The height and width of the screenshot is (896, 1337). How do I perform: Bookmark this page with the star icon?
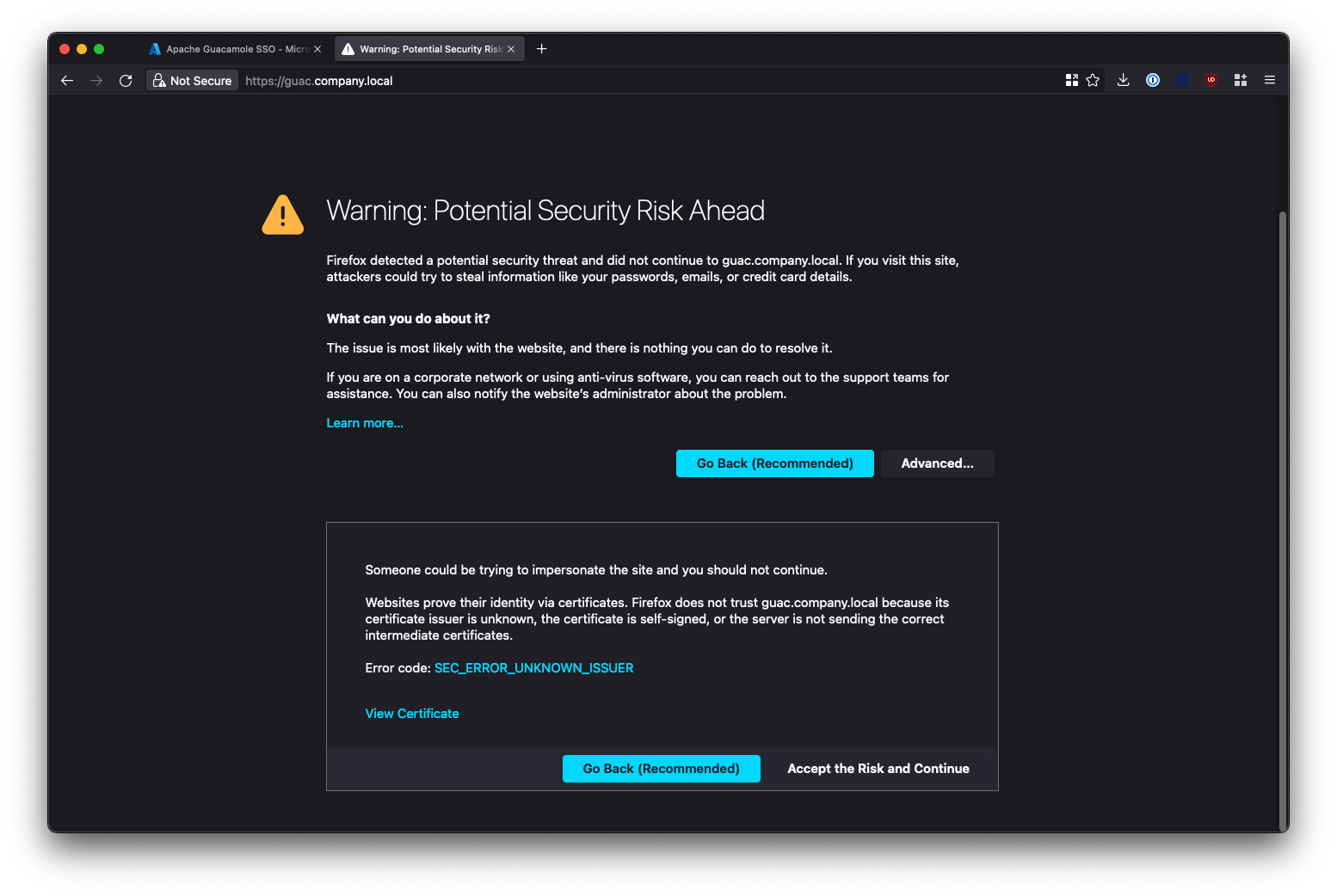coord(1093,81)
